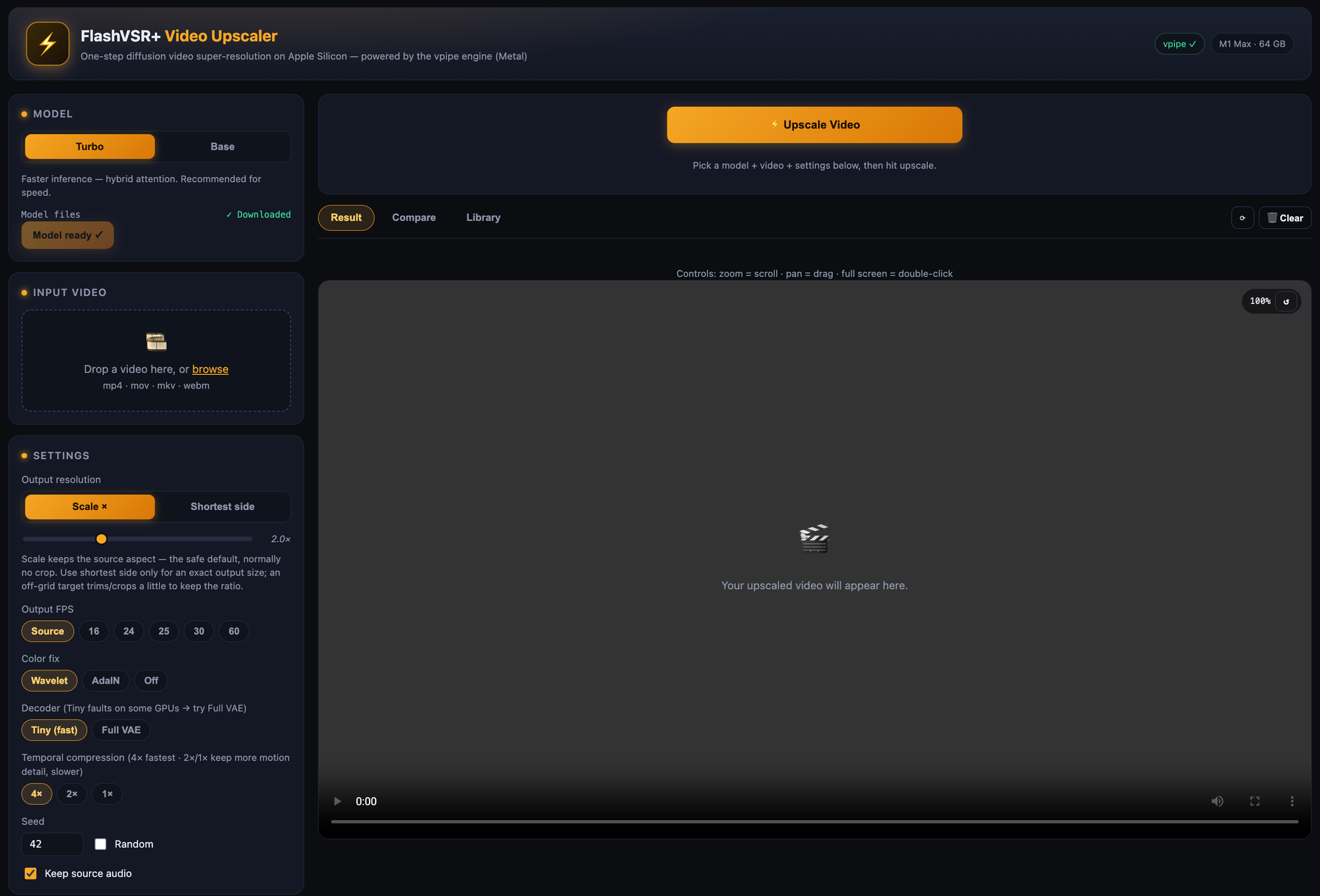Enable the Random seed checkbox
The image size is (1320, 896).
(100, 844)
